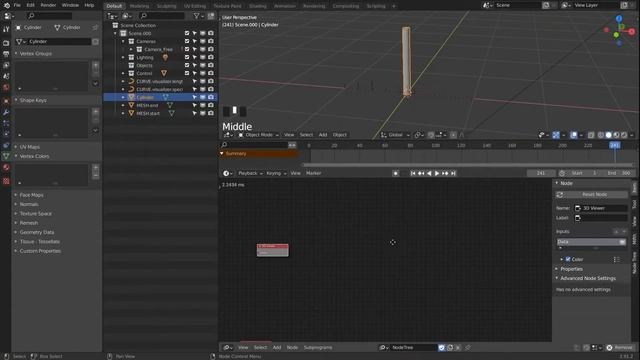Open the Playback dropdown in timeline
Screen dimensions: 640x360
[x=250, y=173]
